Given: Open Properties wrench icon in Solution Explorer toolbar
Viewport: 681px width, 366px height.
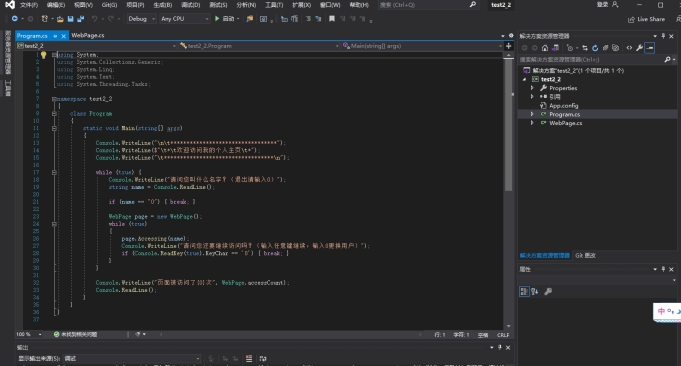Looking at the screenshot, I should pyautogui.click(x=639, y=48).
